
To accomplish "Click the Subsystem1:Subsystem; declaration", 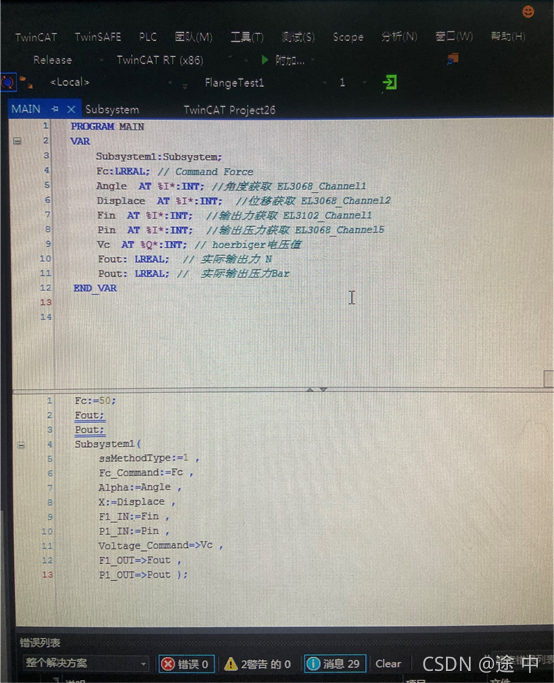I will 159,156.
